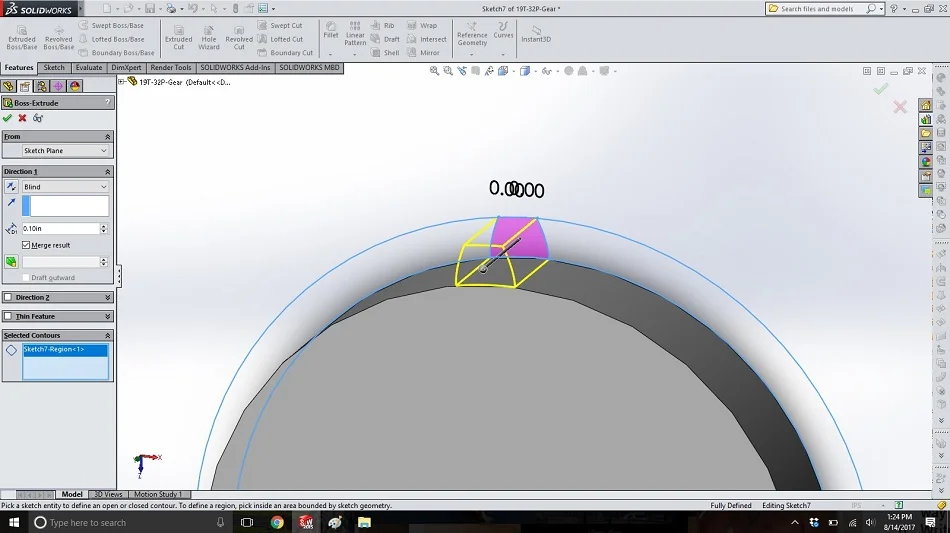Open the Curves tool
This screenshot has height=533, width=950.
[x=503, y=30]
